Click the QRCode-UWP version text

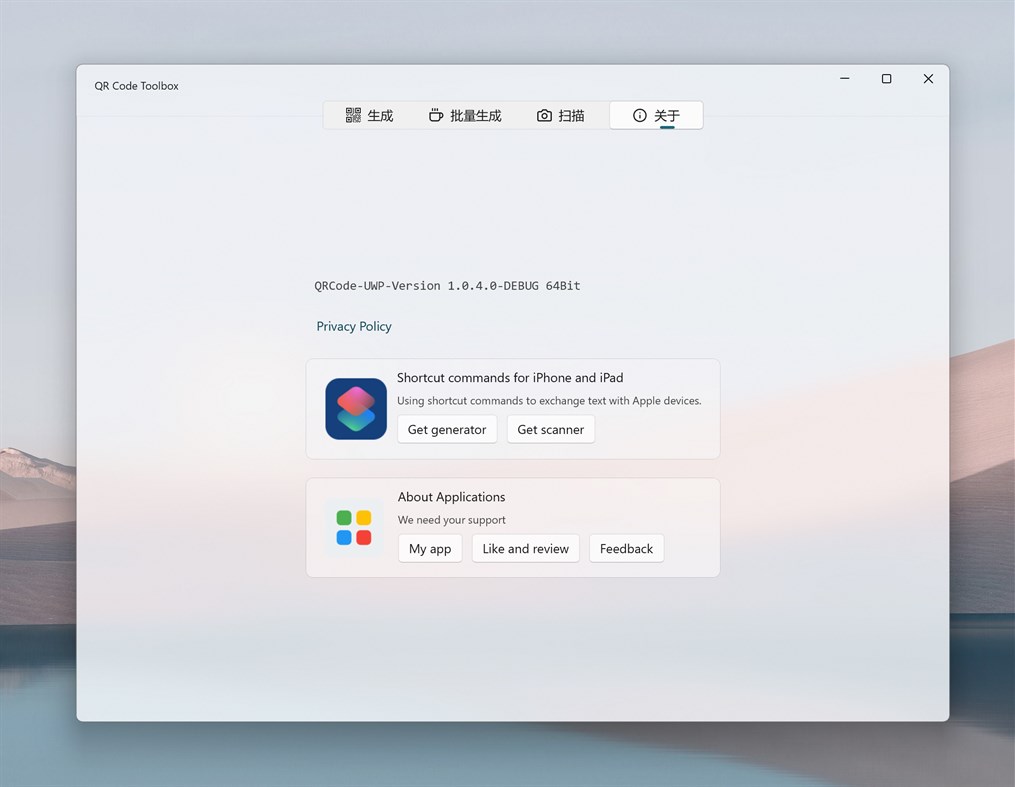click(447, 286)
